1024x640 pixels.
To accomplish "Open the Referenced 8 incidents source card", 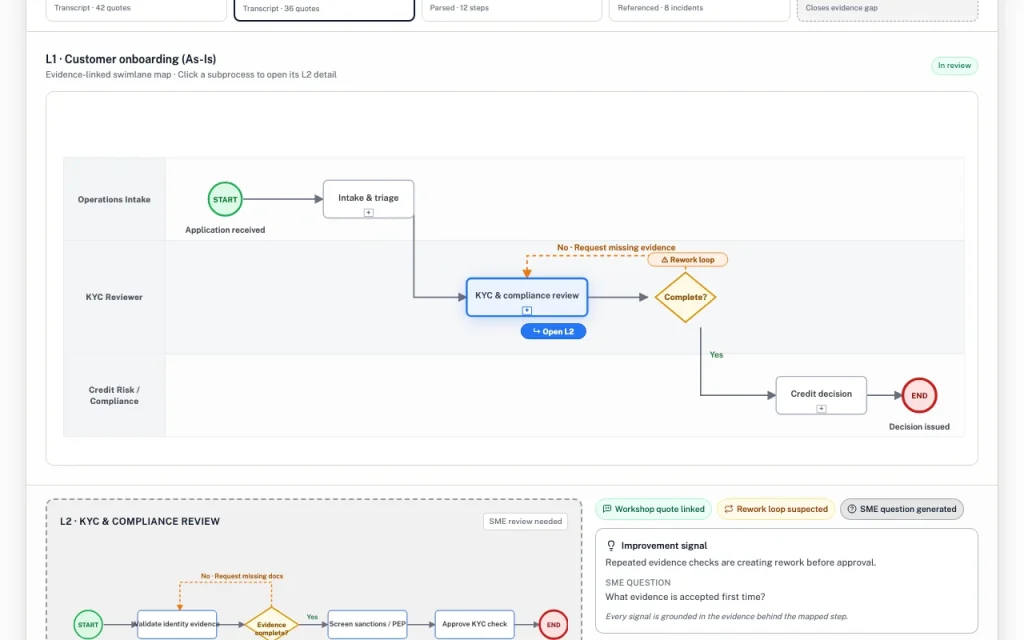I will pos(699,9).
